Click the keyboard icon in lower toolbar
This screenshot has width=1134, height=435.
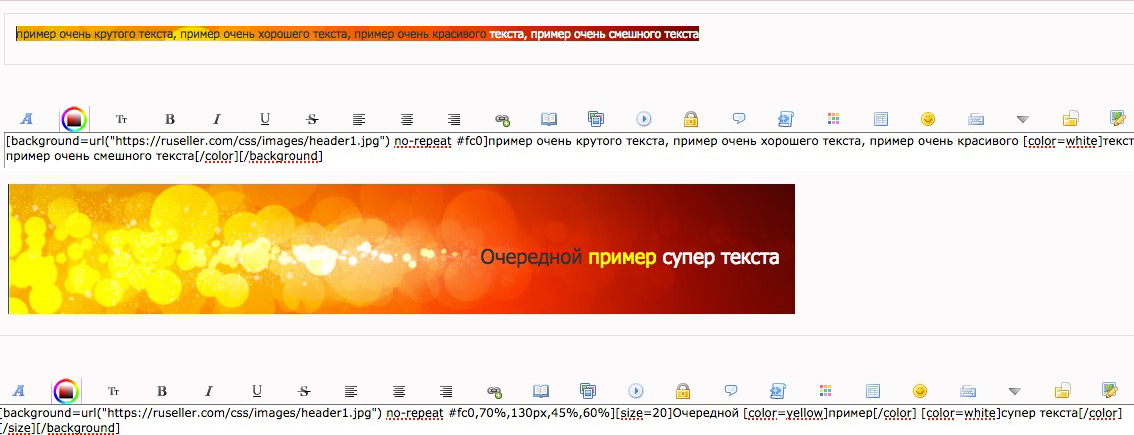(x=968, y=391)
